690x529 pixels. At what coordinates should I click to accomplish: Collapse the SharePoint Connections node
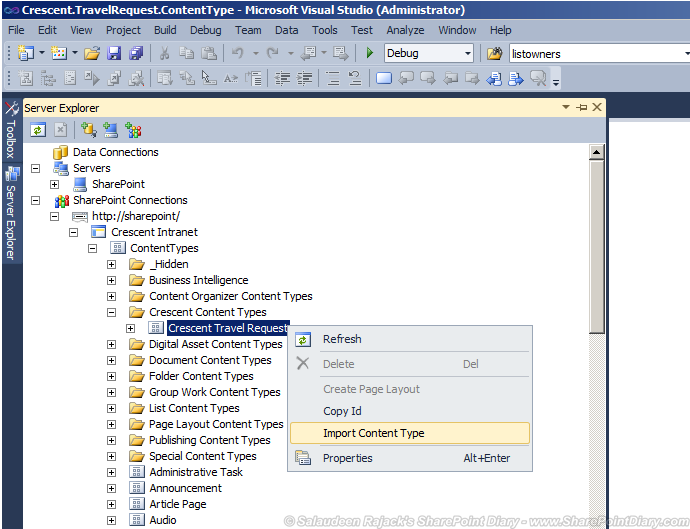point(36,201)
